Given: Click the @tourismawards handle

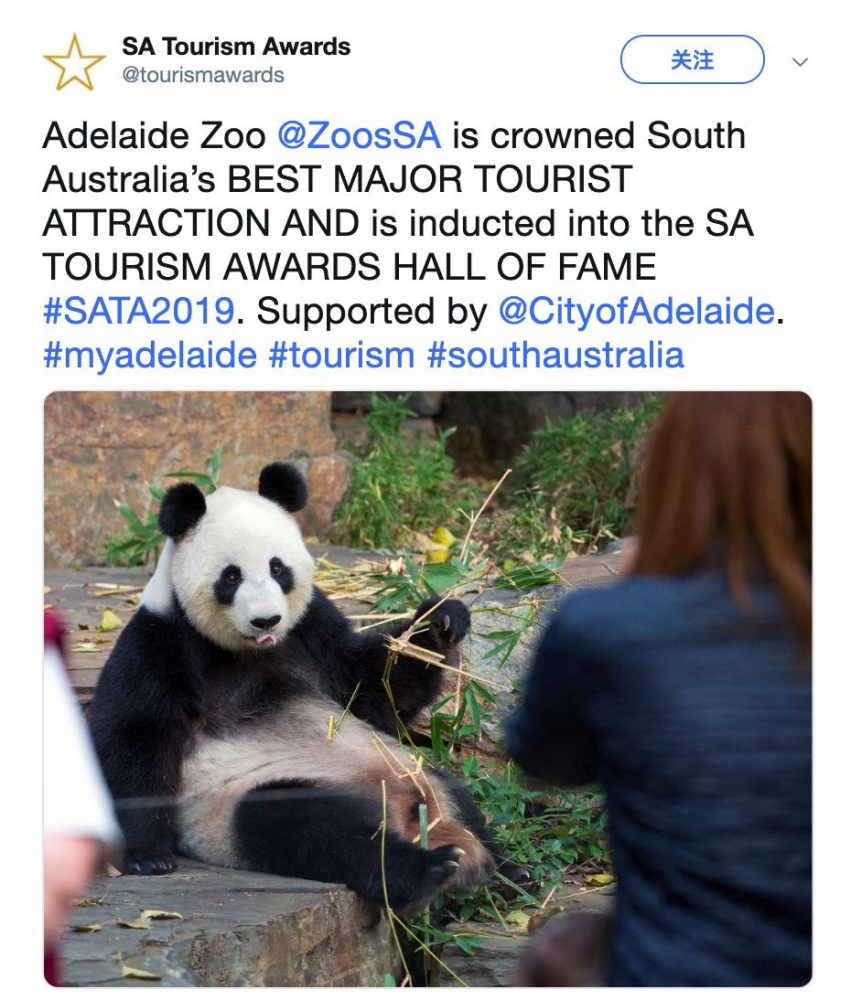Looking at the screenshot, I should [x=202, y=75].
